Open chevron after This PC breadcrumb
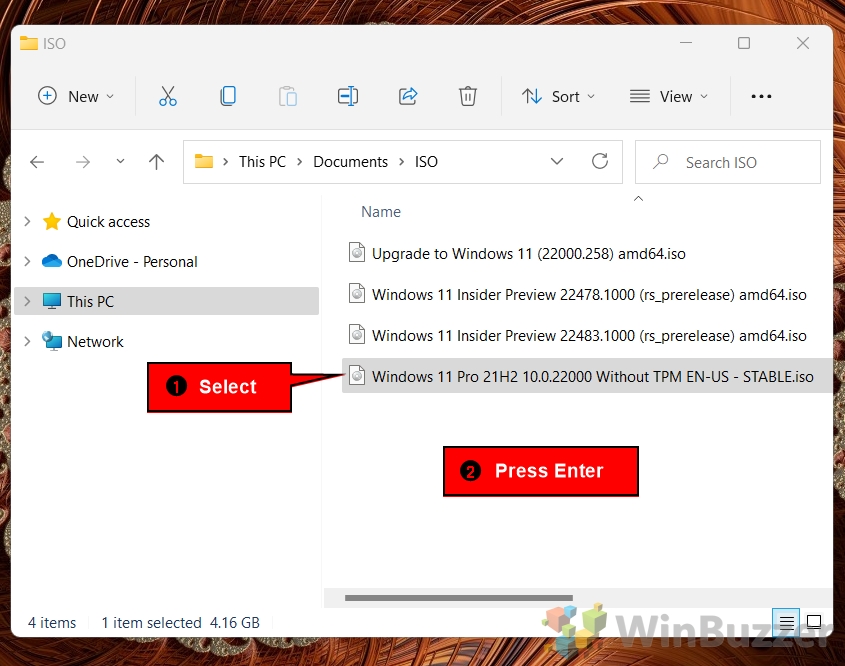The image size is (845, 666). tap(300, 162)
